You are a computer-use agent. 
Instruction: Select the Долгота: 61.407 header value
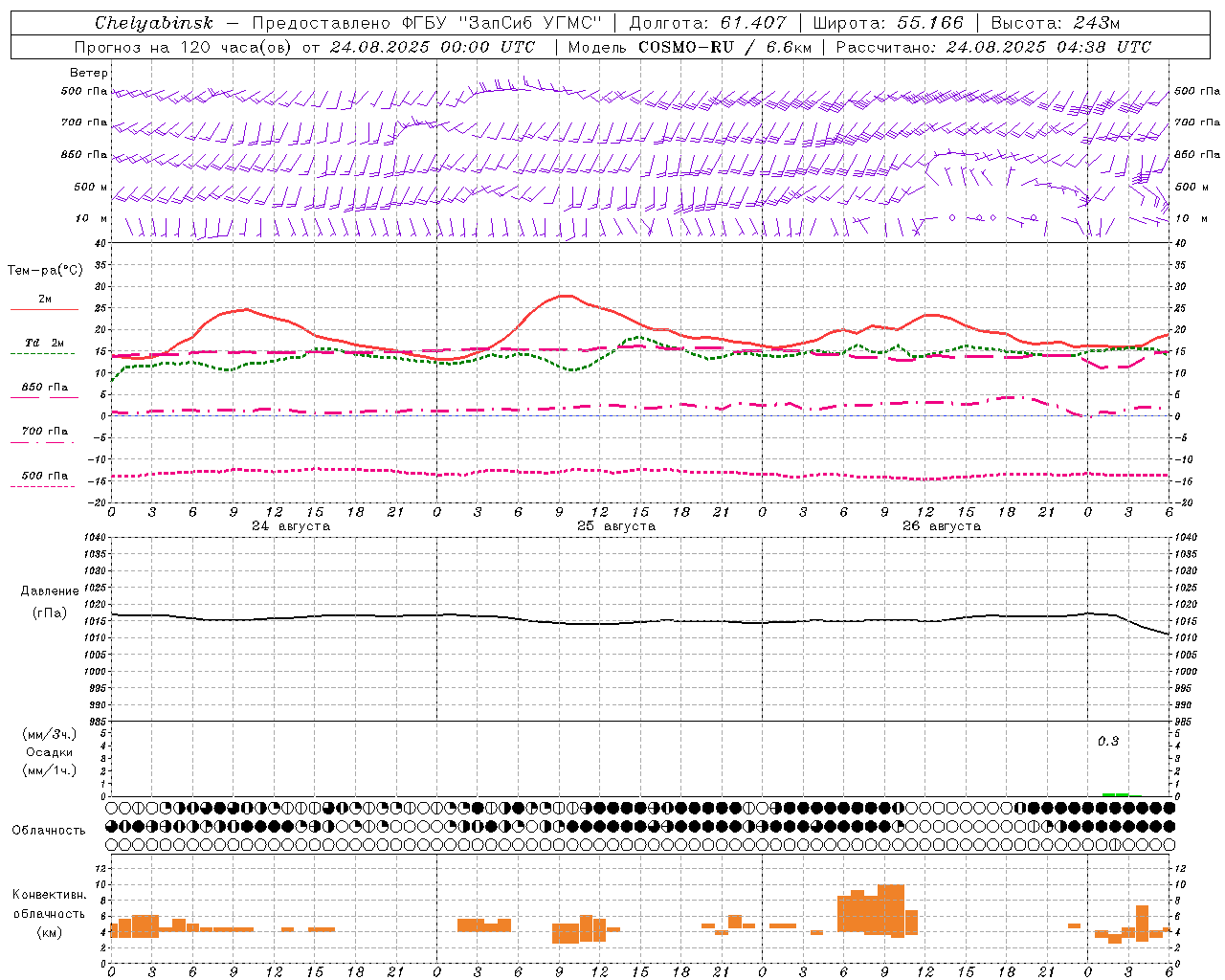pyautogui.click(x=708, y=23)
